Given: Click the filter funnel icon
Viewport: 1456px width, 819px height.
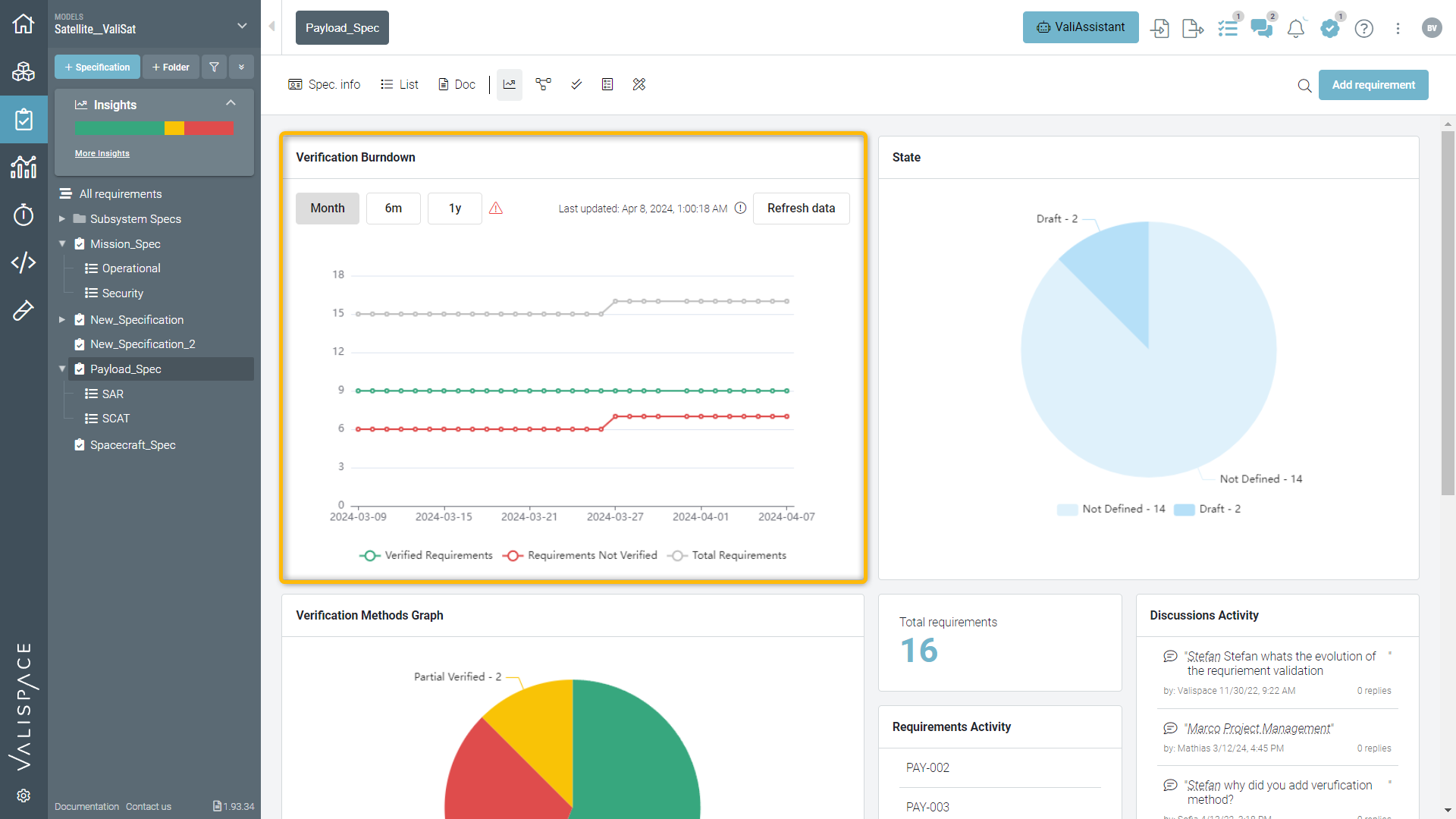Looking at the screenshot, I should pos(215,67).
